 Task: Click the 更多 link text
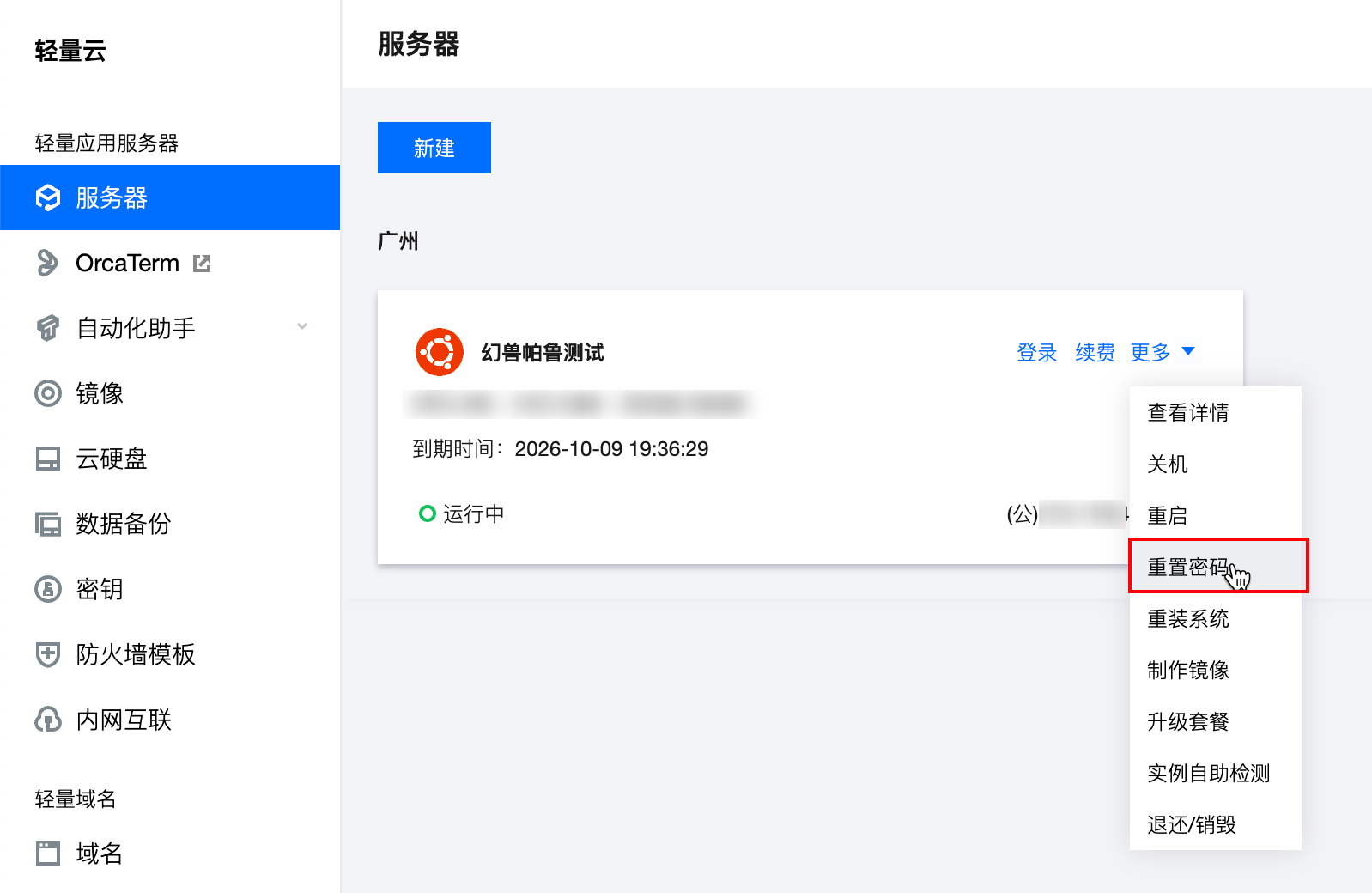tap(1150, 352)
